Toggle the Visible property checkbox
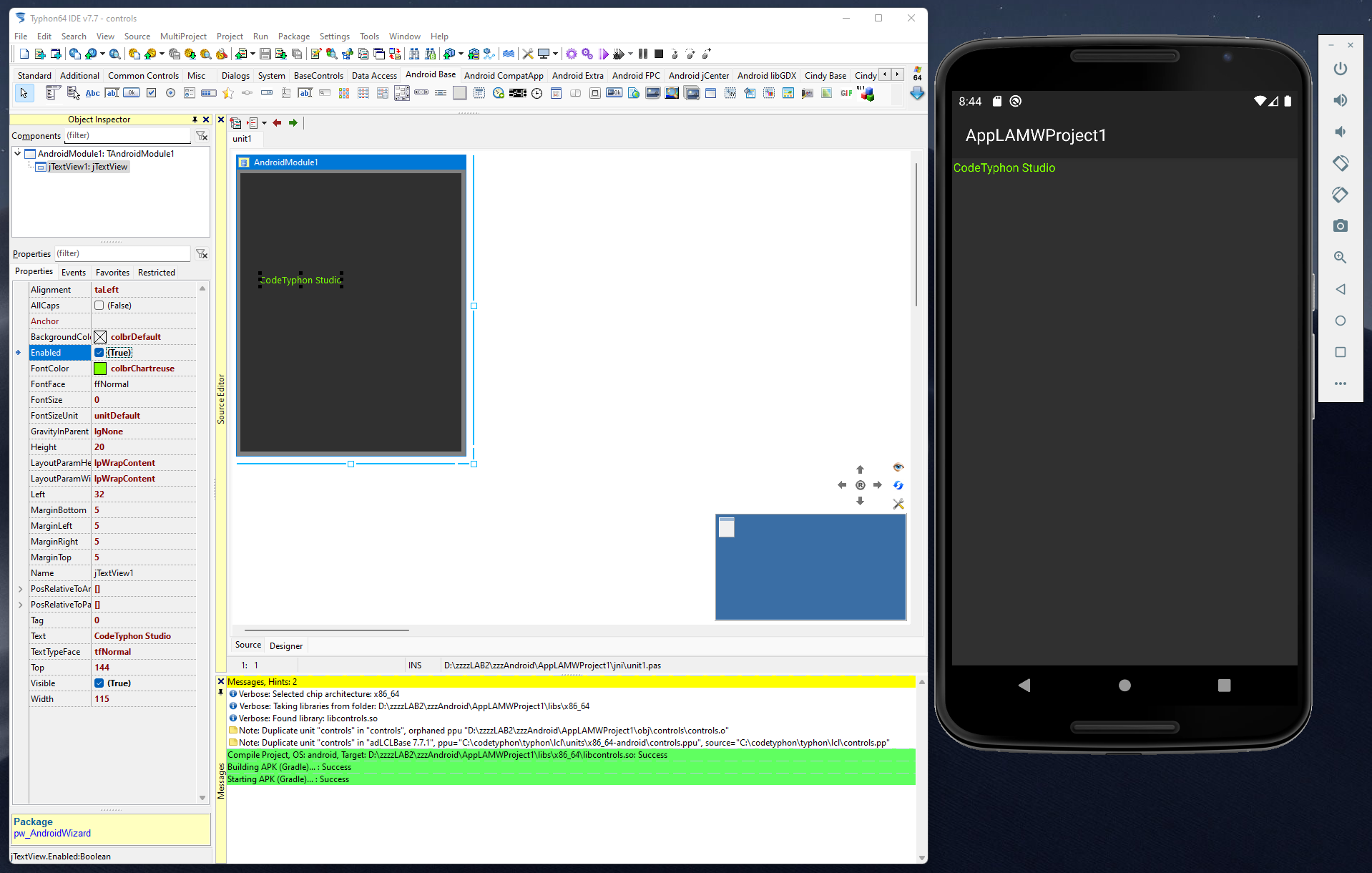Image resolution: width=1372 pixels, height=873 pixels. coord(99,683)
